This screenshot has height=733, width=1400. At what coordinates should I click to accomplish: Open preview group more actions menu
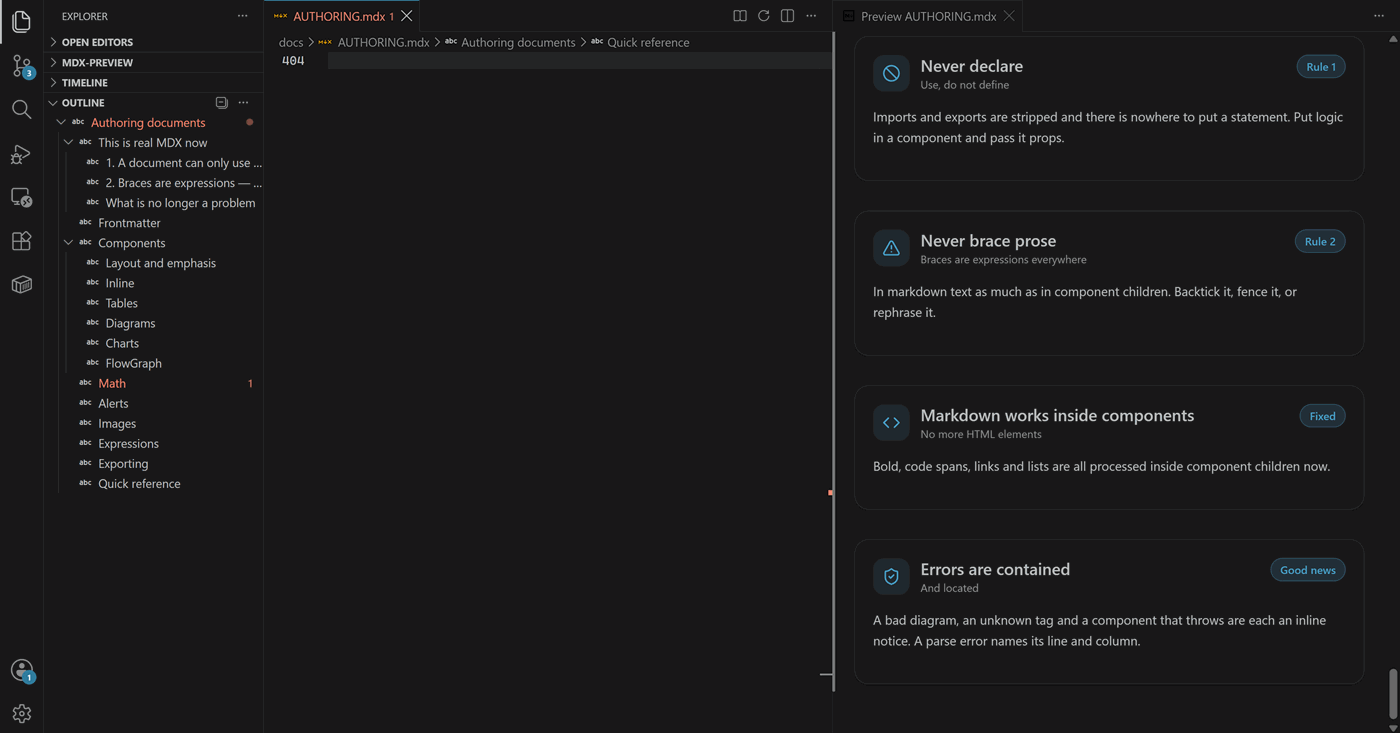pyautogui.click(x=1379, y=16)
